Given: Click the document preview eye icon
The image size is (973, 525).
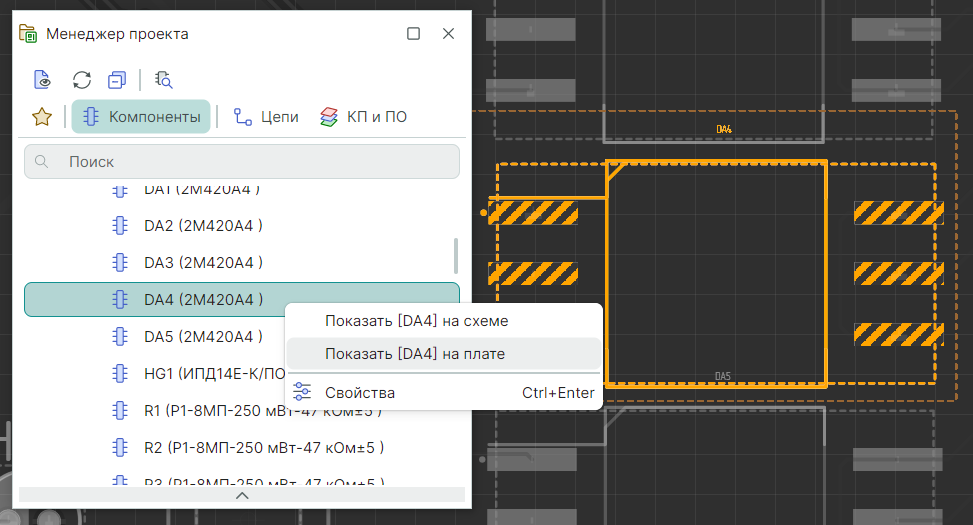Looking at the screenshot, I should [x=41, y=80].
